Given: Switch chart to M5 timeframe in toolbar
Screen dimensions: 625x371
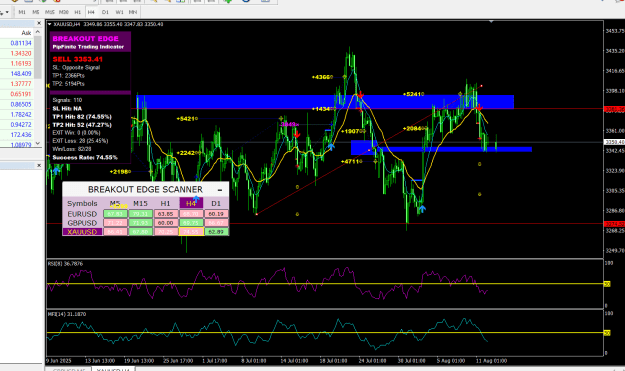Looking at the screenshot, I should pos(36,12).
